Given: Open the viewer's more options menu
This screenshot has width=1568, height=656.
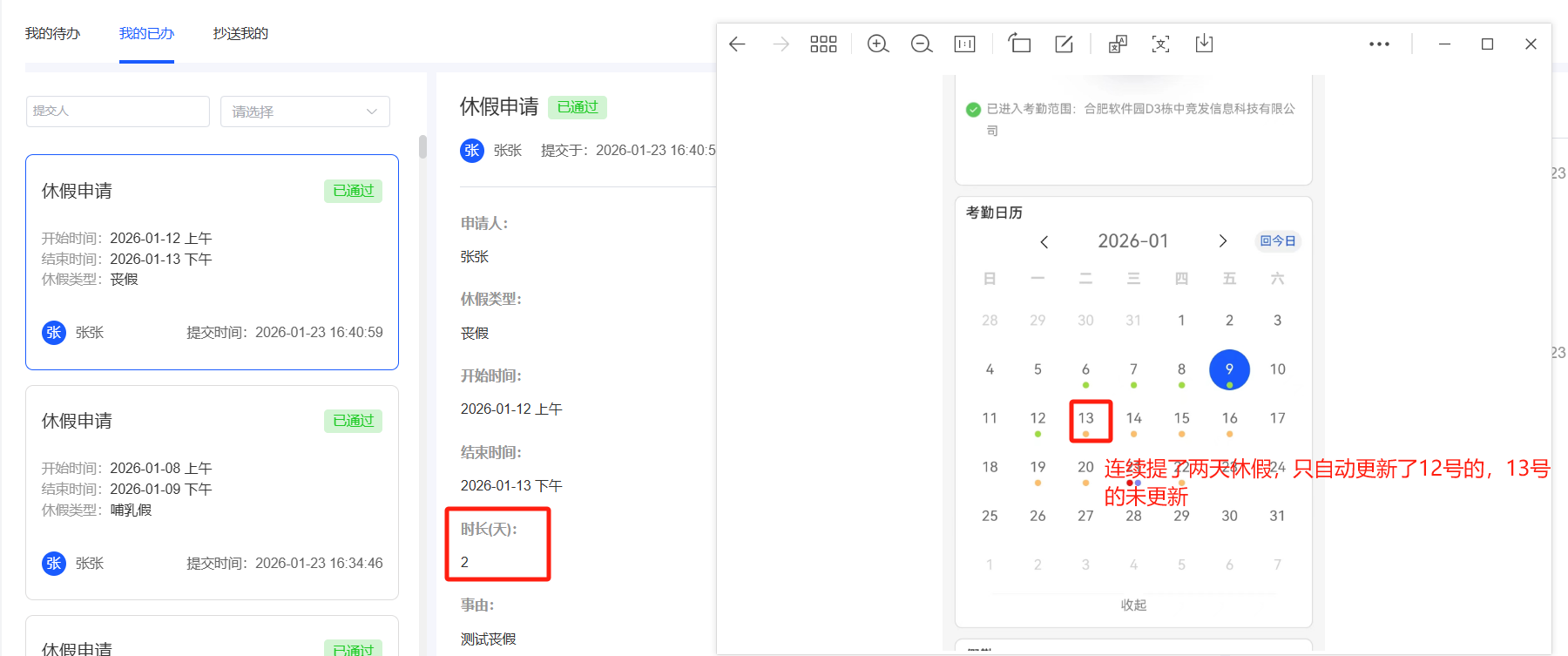Looking at the screenshot, I should [1379, 44].
